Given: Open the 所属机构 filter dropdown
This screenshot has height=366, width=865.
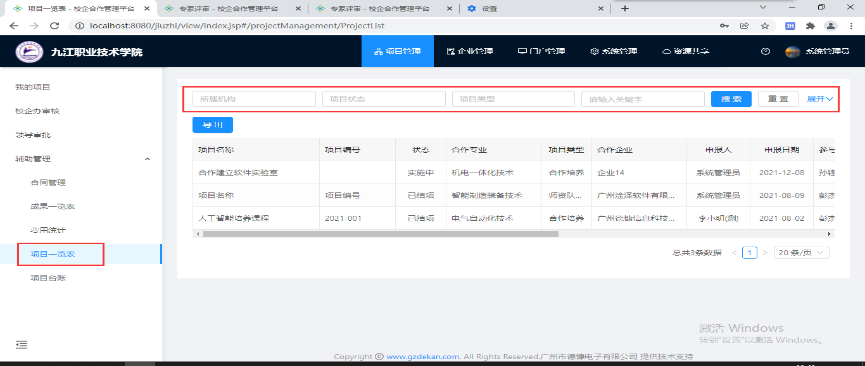Looking at the screenshot, I should 254,99.
